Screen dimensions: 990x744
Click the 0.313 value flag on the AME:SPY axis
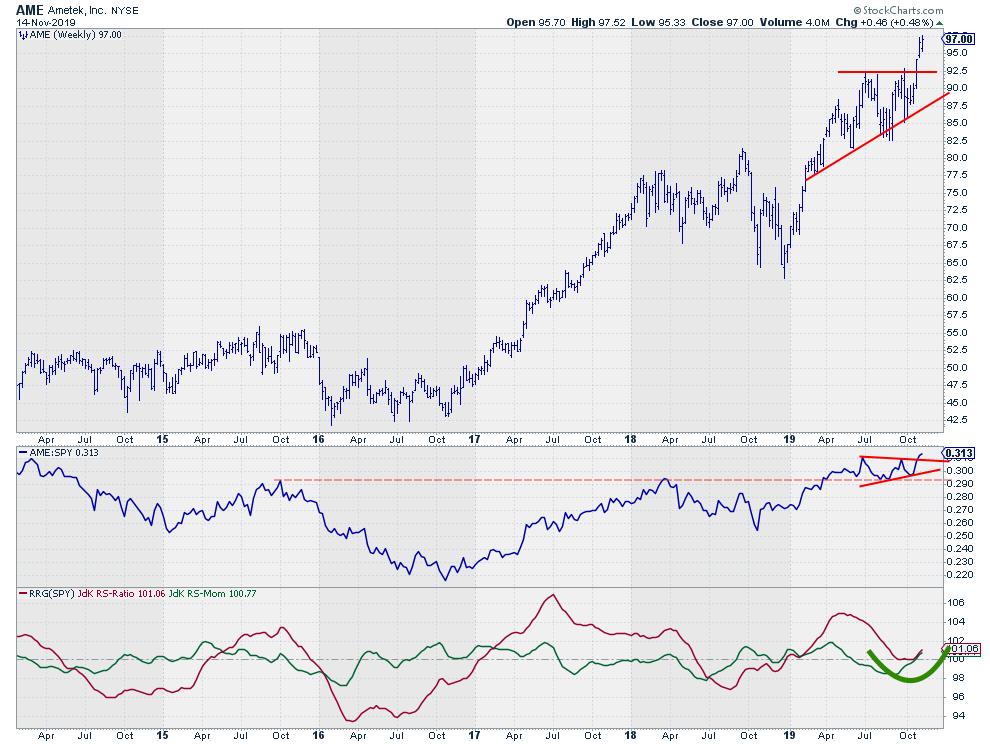coord(959,453)
